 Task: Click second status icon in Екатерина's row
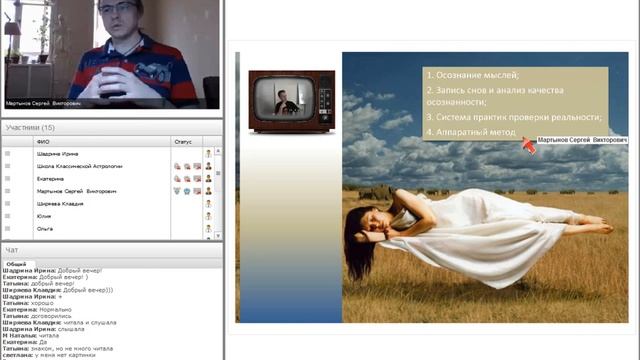point(187,179)
